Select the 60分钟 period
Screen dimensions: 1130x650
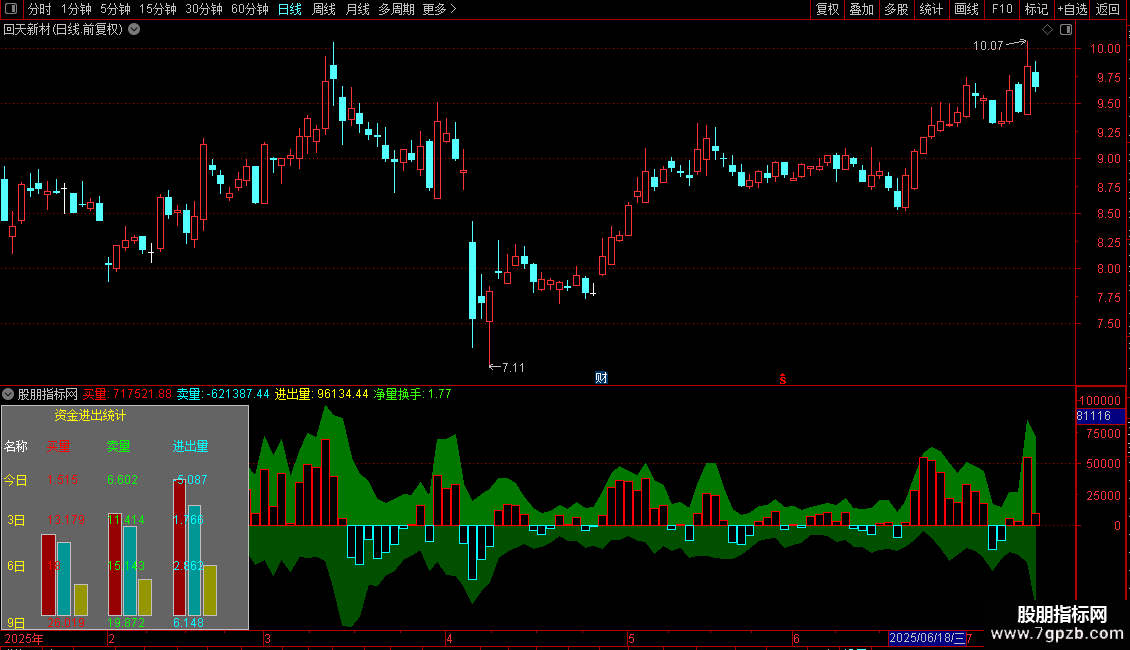[x=250, y=9]
